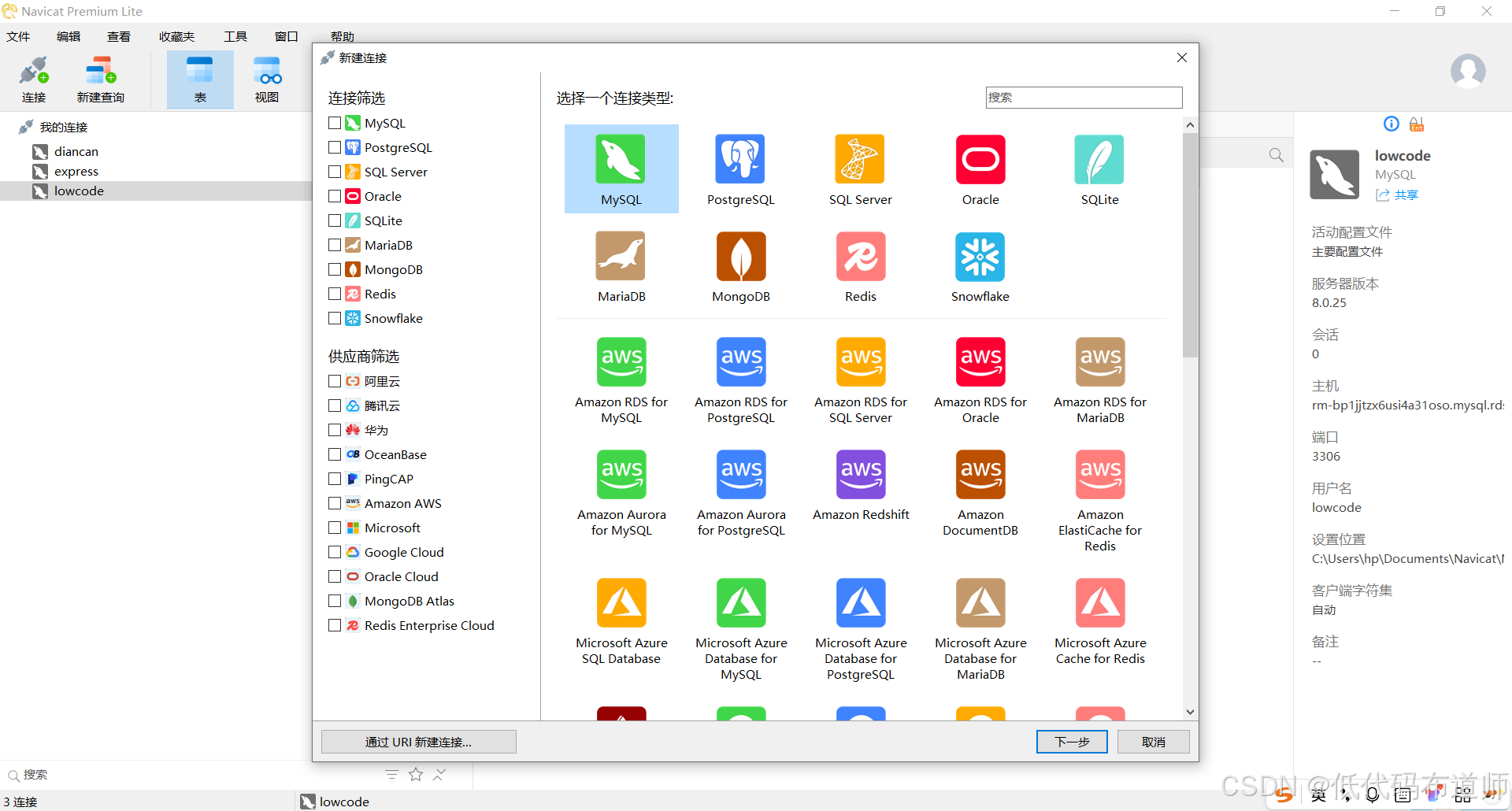Toggle the Google Cloud vendor checkbox
This screenshot has height=811, width=1512.
coord(335,552)
